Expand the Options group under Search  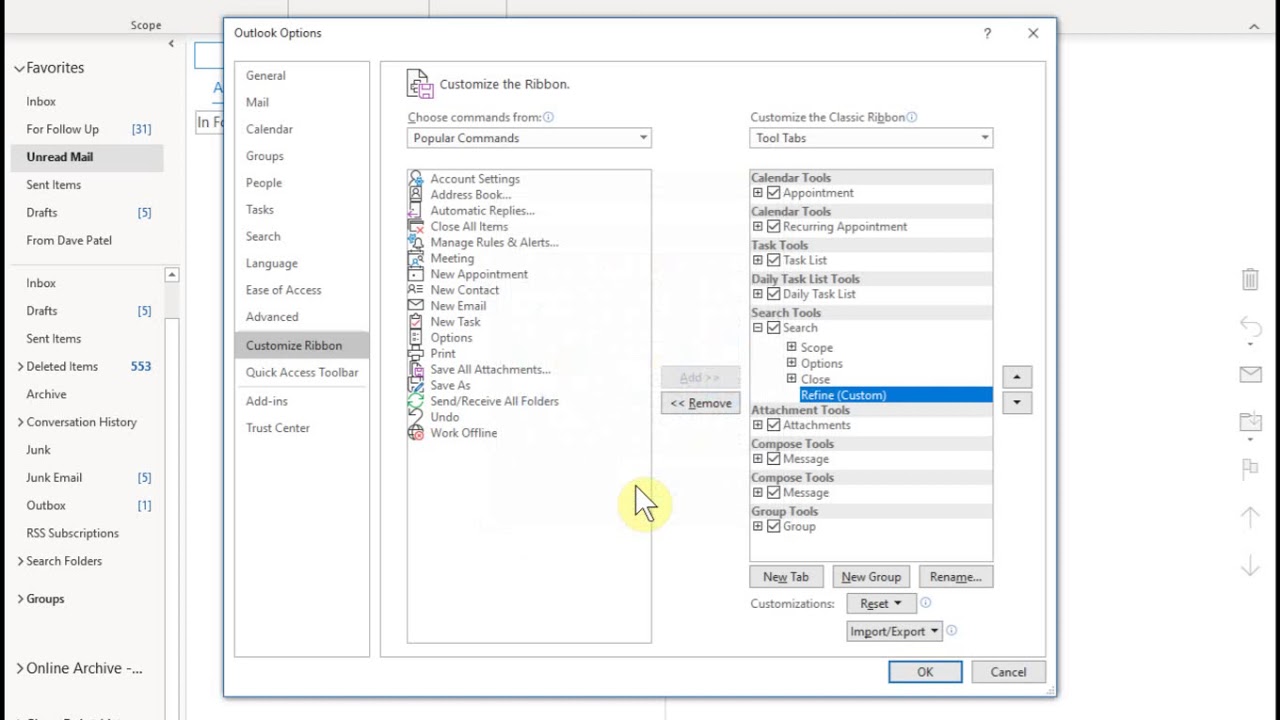791,363
